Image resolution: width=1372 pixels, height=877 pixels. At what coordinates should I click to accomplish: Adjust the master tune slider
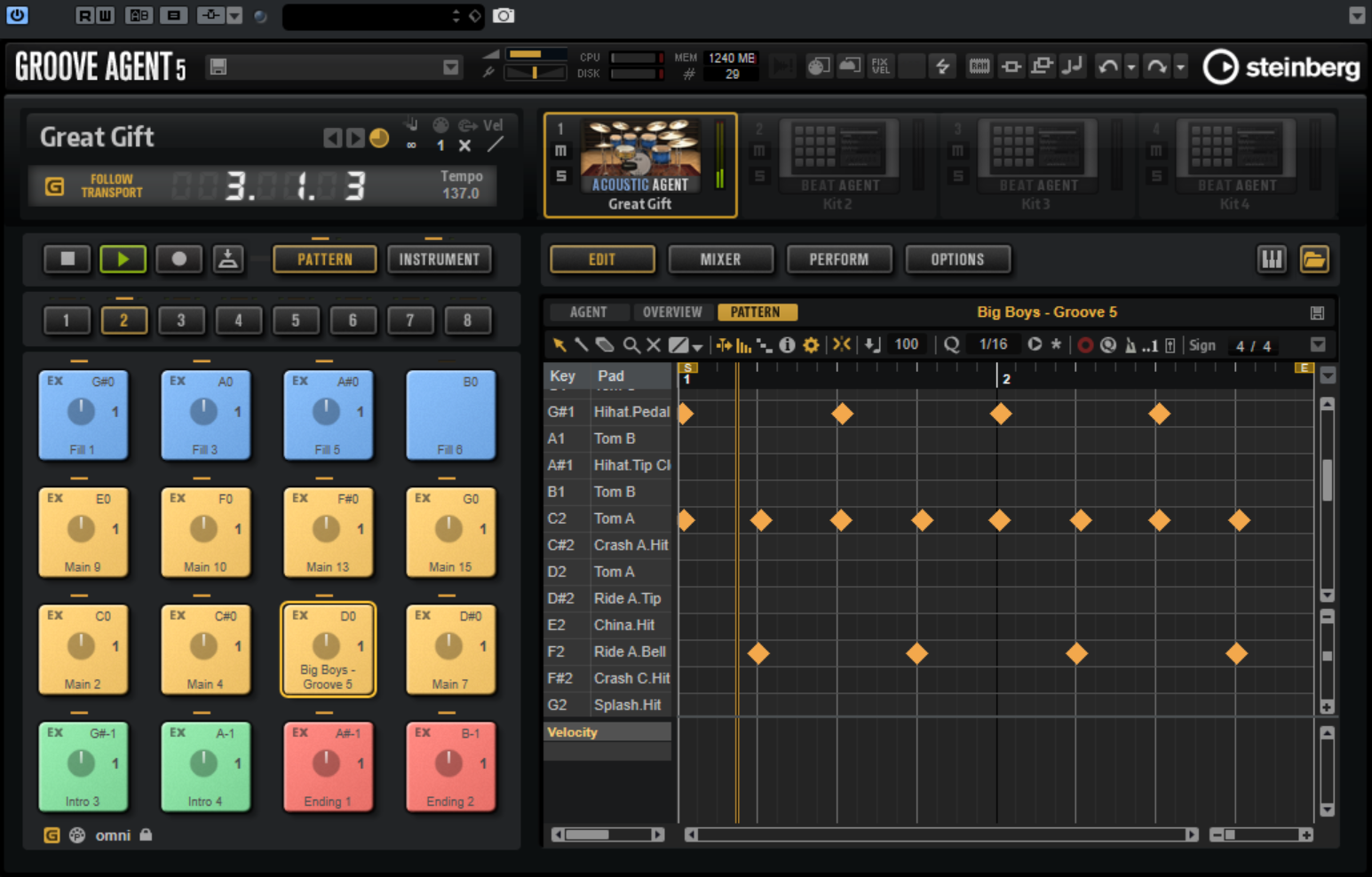click(535, 73)
